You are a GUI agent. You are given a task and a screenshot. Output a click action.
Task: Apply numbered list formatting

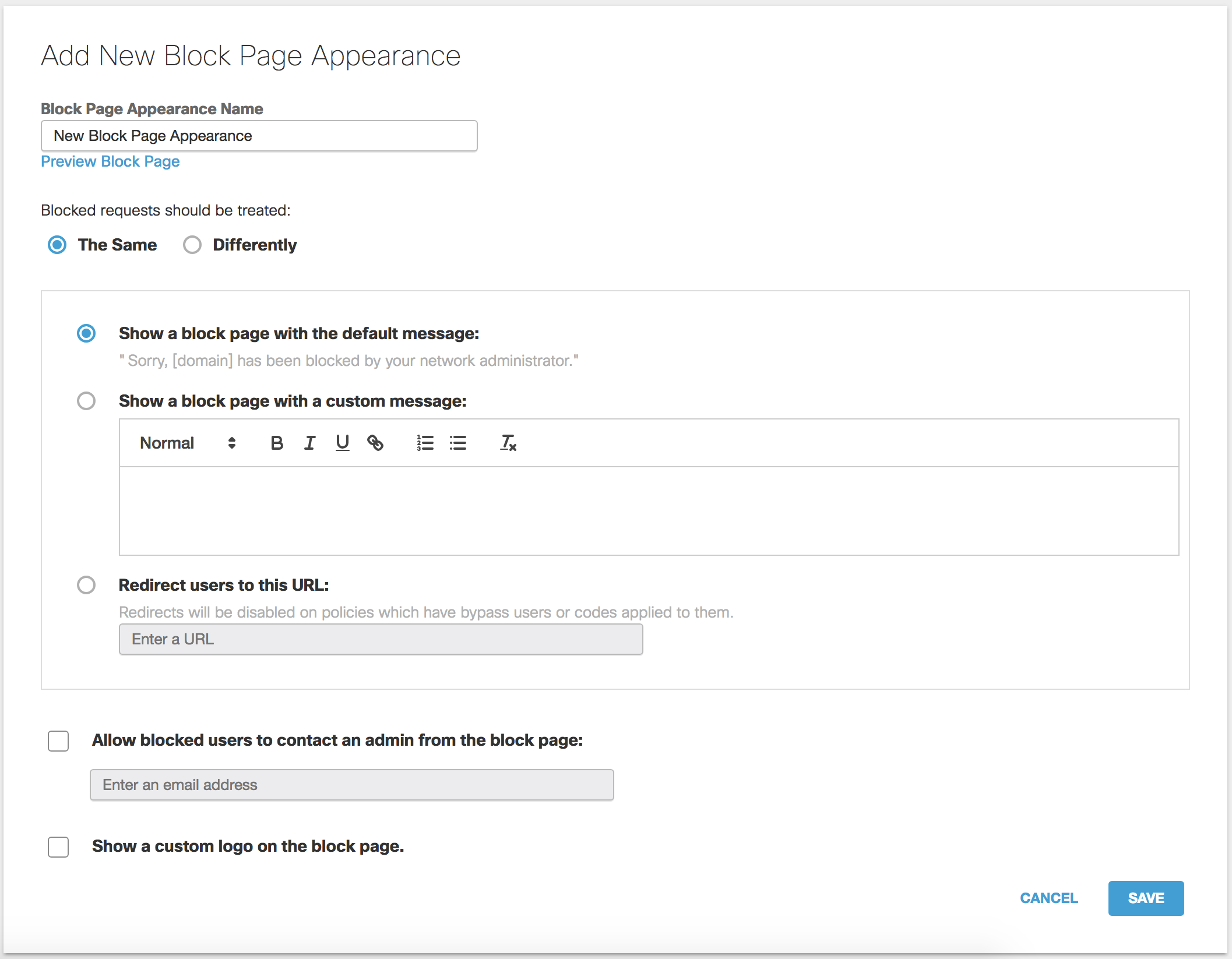tap(425, 443)
